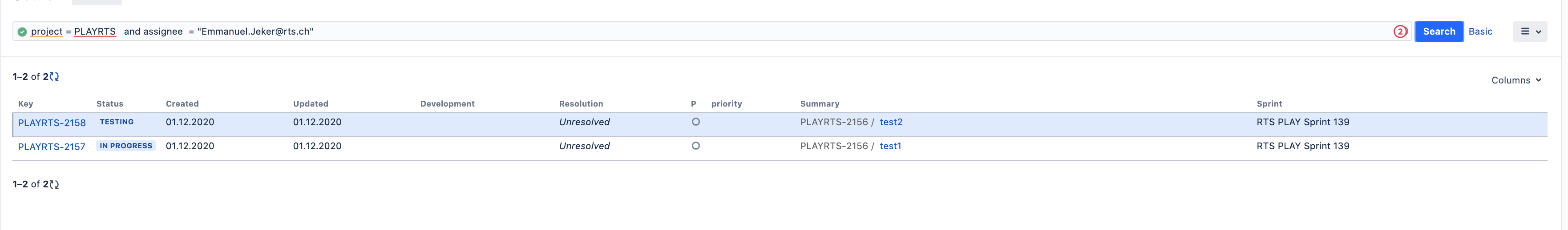Sort by the Updated column header
This screenshot has height=230, width=1568.
[x=311, y=104]
